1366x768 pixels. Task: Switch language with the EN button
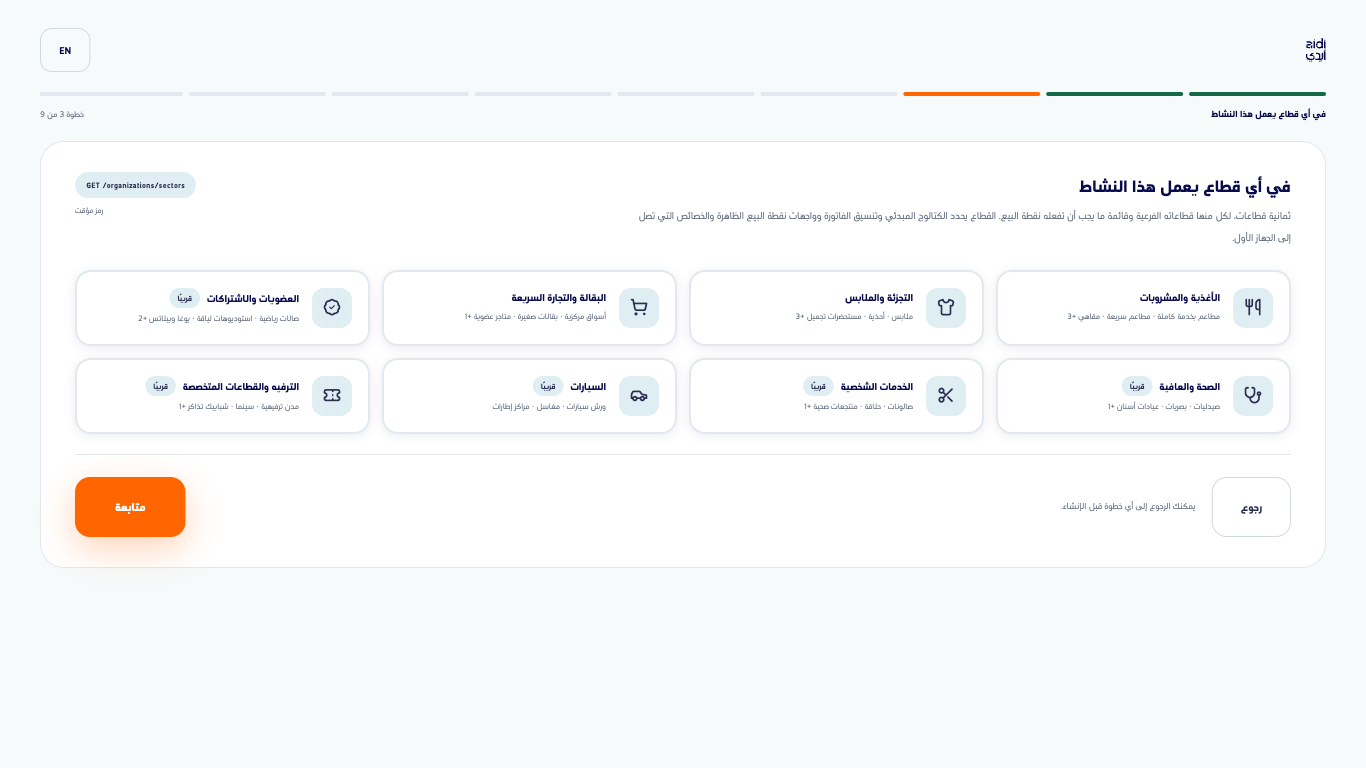pos(65,50)
